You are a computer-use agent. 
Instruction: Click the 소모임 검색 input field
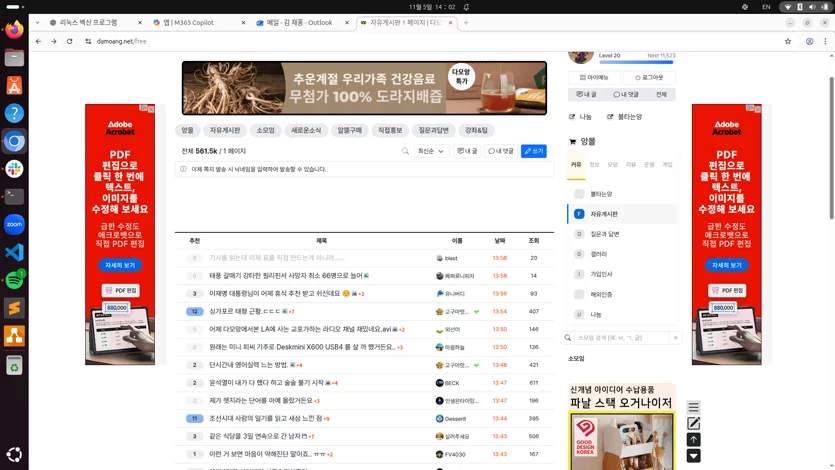pyautogui.click(x=621, y=337)
